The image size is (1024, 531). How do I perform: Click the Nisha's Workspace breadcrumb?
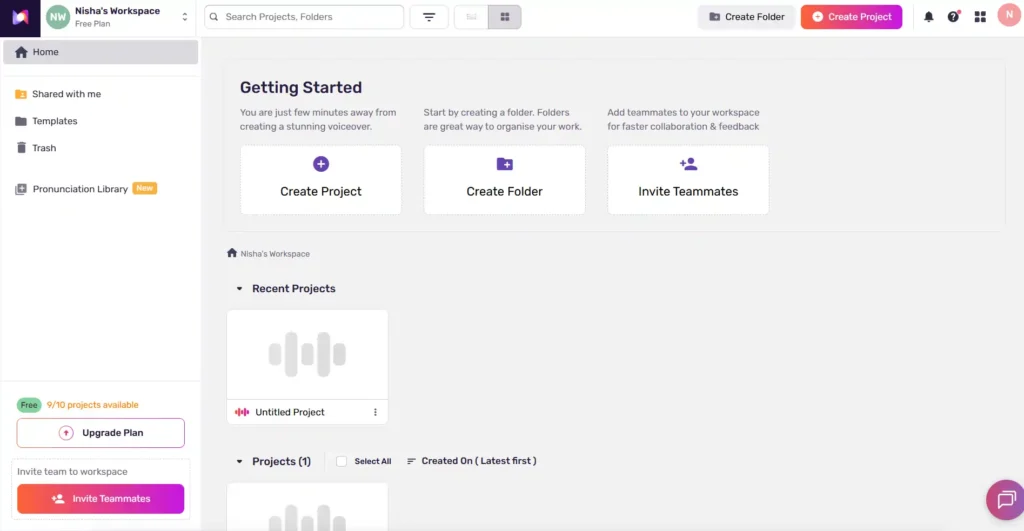[275, 254]
